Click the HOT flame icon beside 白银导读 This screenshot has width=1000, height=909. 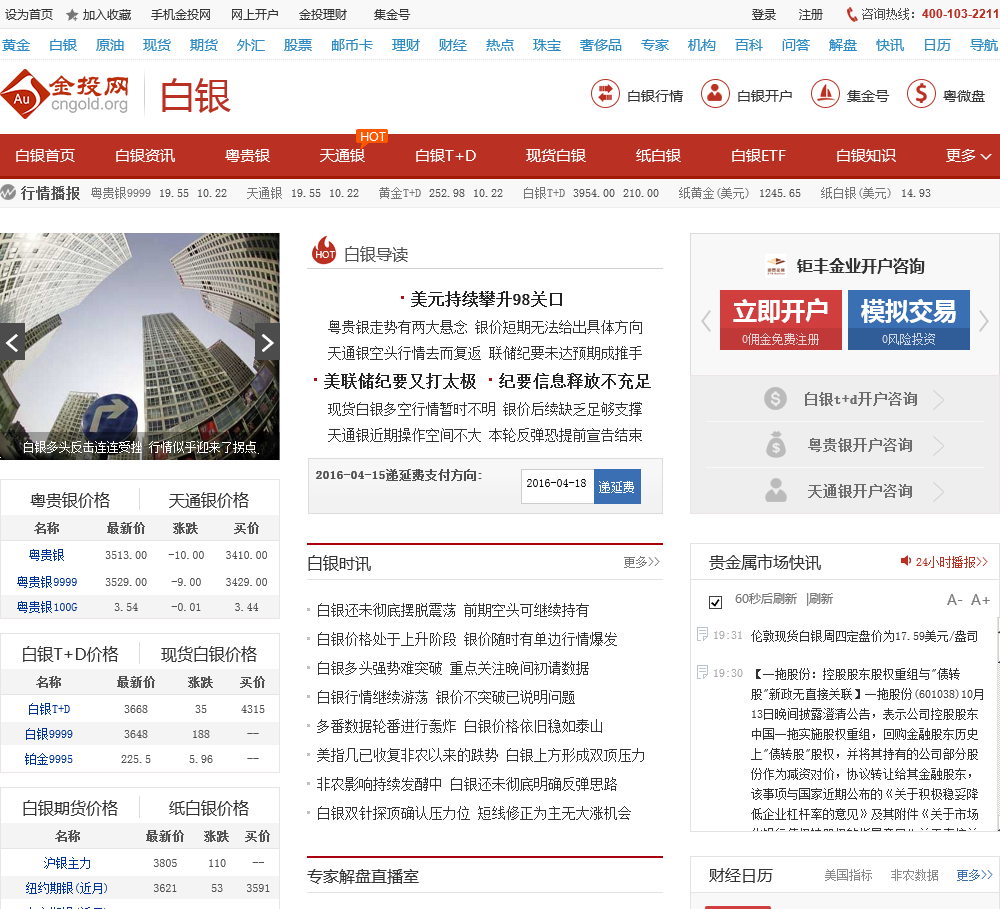(x=324, y=251)
